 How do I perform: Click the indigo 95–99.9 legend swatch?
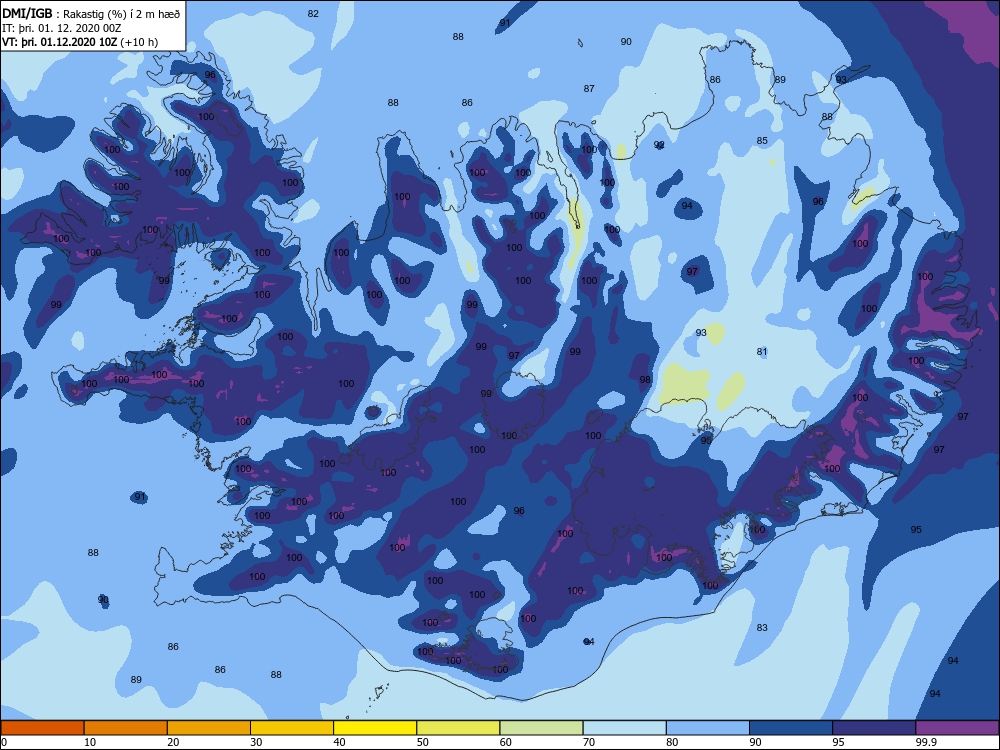click(x=874, y=728)
